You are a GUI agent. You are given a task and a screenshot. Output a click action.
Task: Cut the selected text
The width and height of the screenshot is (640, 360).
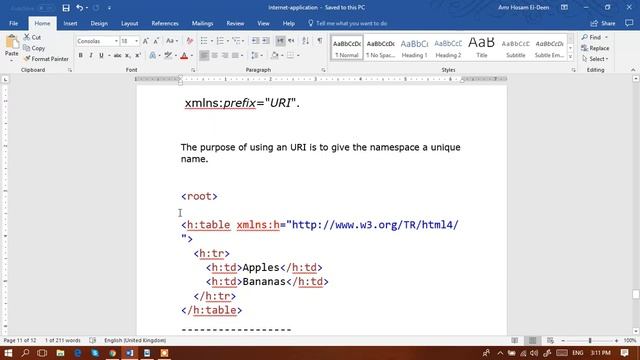click(x=32, y=37)
